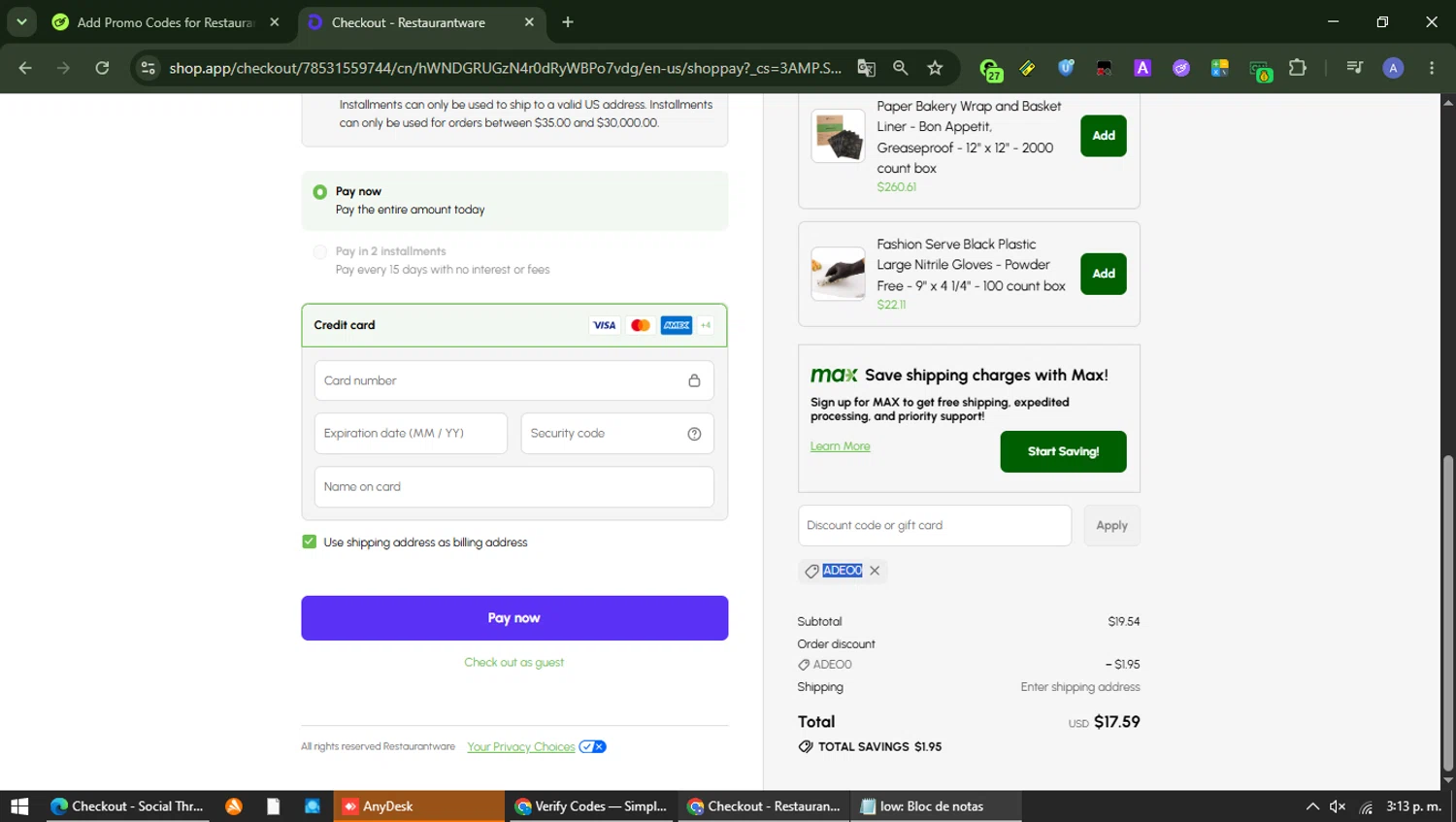Click the Paper Bakery Wrap product thumbnail
The image size is (1456, 822).
tap(838, 136)
